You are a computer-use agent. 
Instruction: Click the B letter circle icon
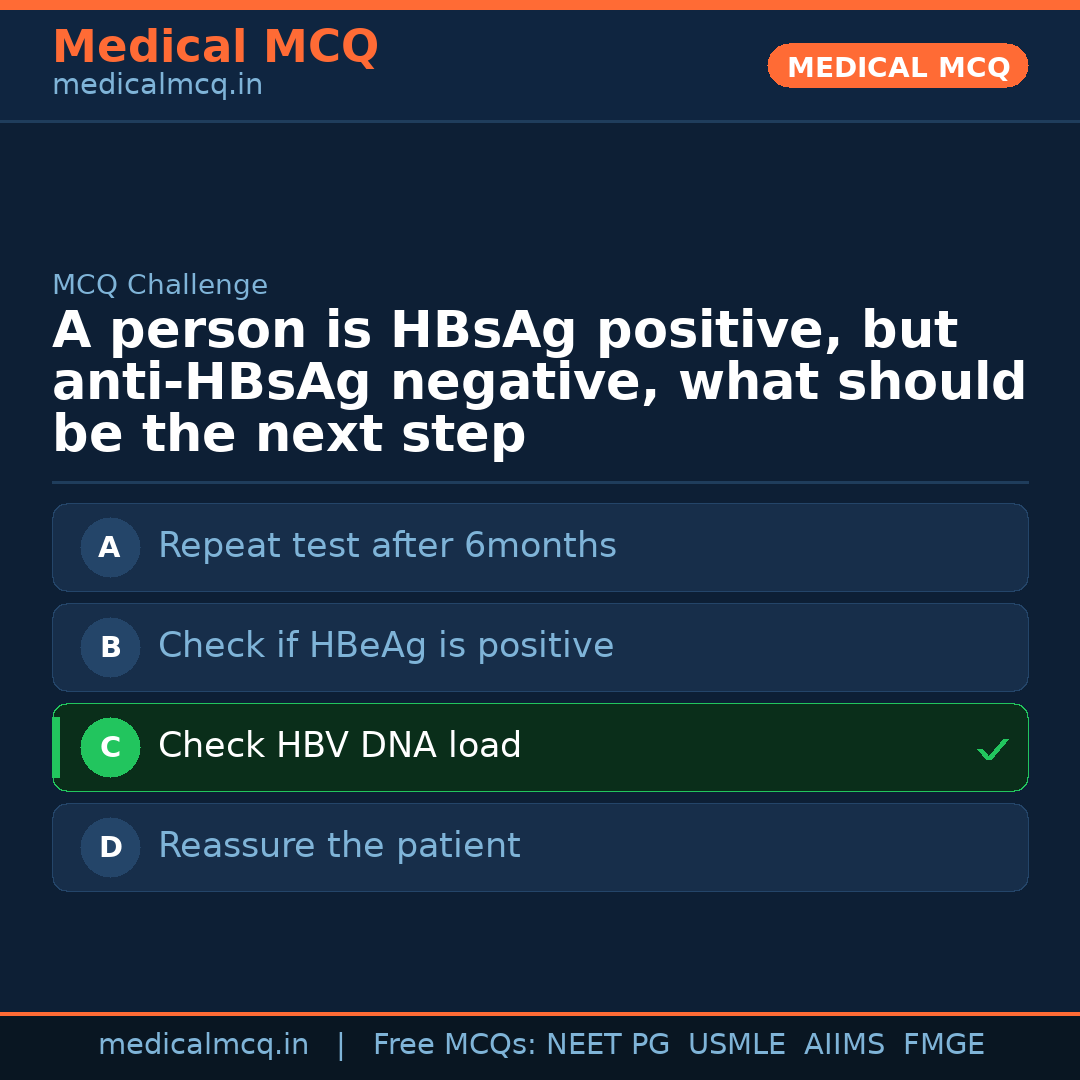[x=110, y=647]
